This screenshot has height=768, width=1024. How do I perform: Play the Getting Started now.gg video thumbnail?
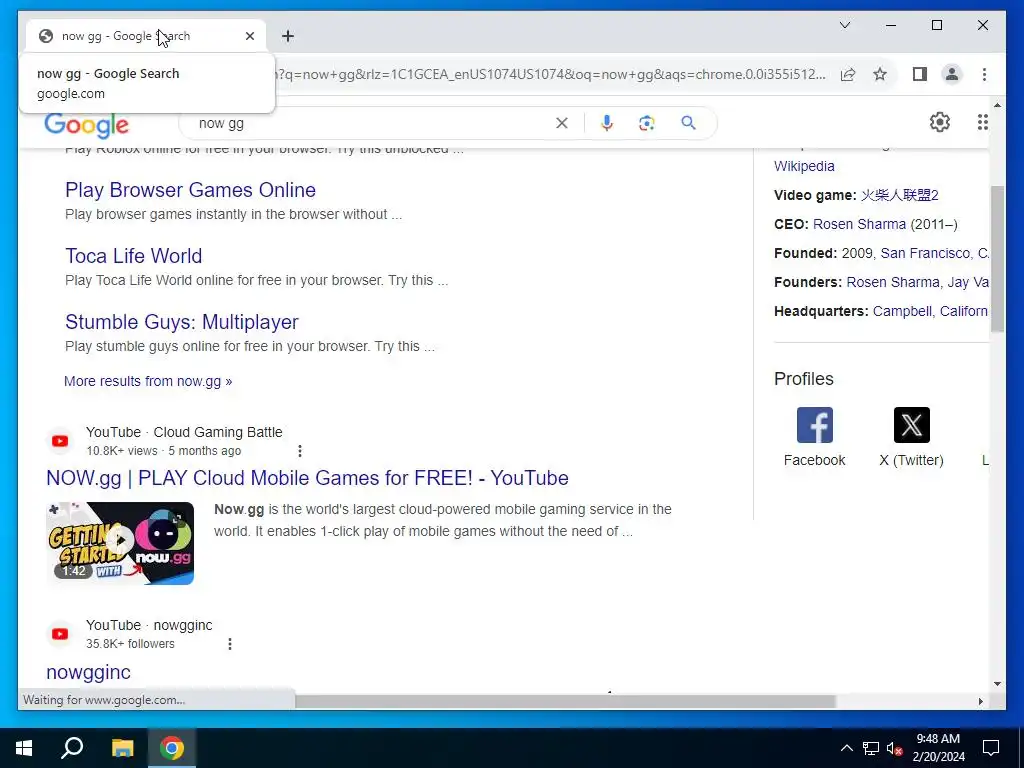[120, 543]
